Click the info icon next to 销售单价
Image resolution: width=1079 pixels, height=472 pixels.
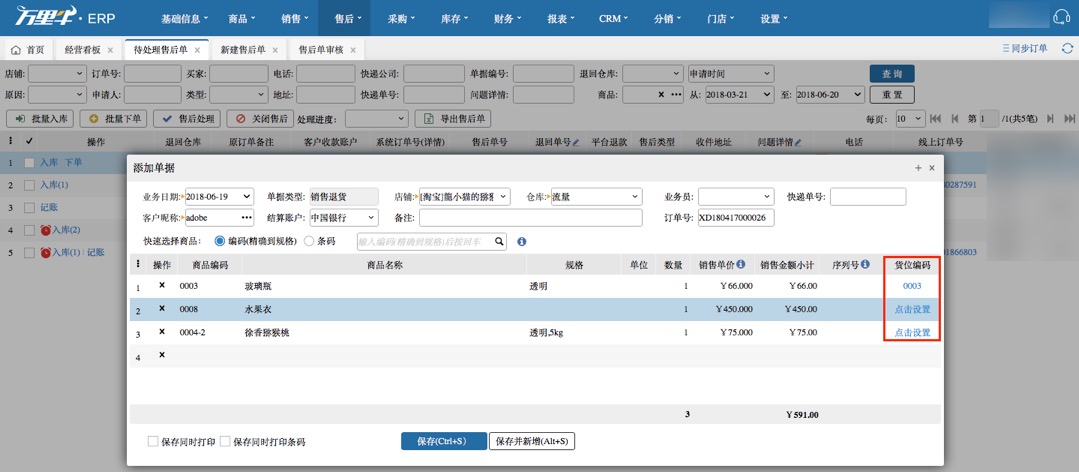pos(740,264)
